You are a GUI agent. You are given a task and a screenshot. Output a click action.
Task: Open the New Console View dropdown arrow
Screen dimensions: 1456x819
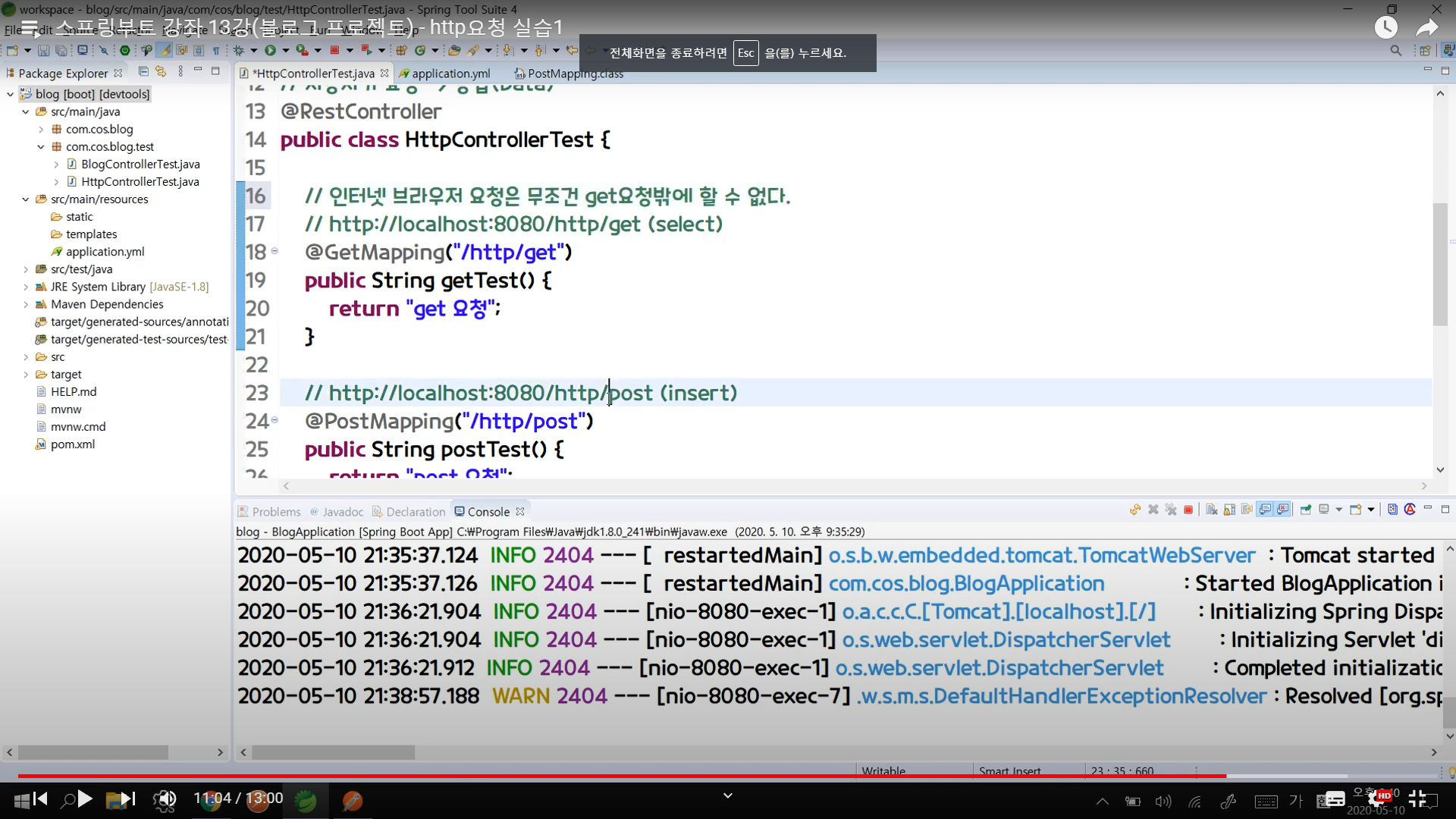pyautogui.click(x=1371, y=510)
